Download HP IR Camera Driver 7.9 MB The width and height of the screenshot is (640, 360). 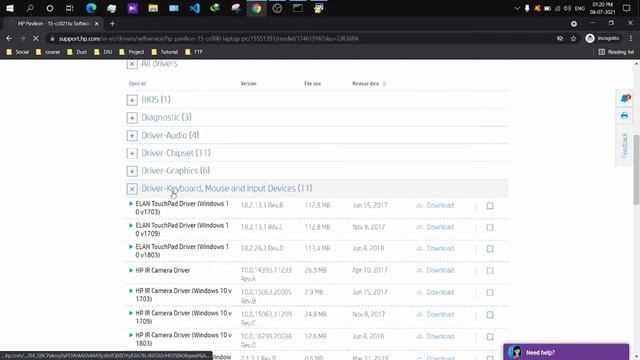[435, 292]
